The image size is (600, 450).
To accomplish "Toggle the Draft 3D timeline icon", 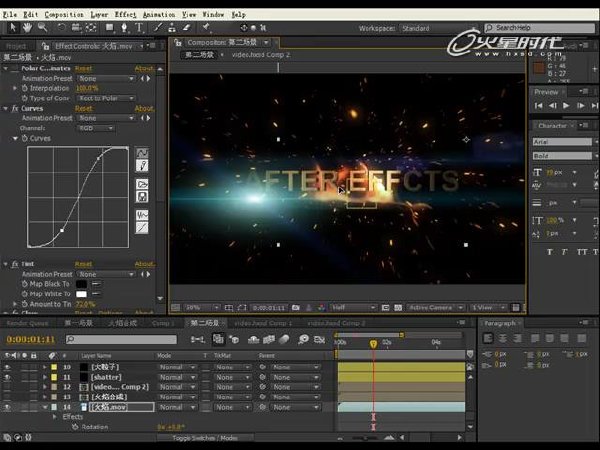I will (234, 339).
